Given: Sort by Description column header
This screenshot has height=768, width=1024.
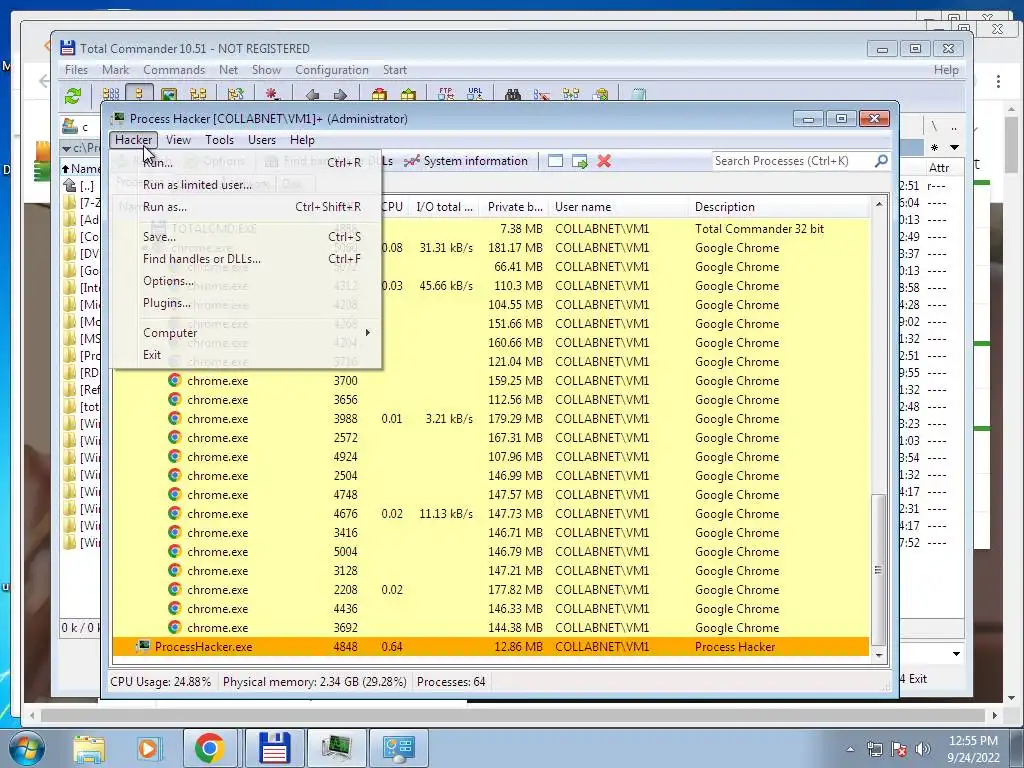Looking at the screenshot, I should [779, 207].
